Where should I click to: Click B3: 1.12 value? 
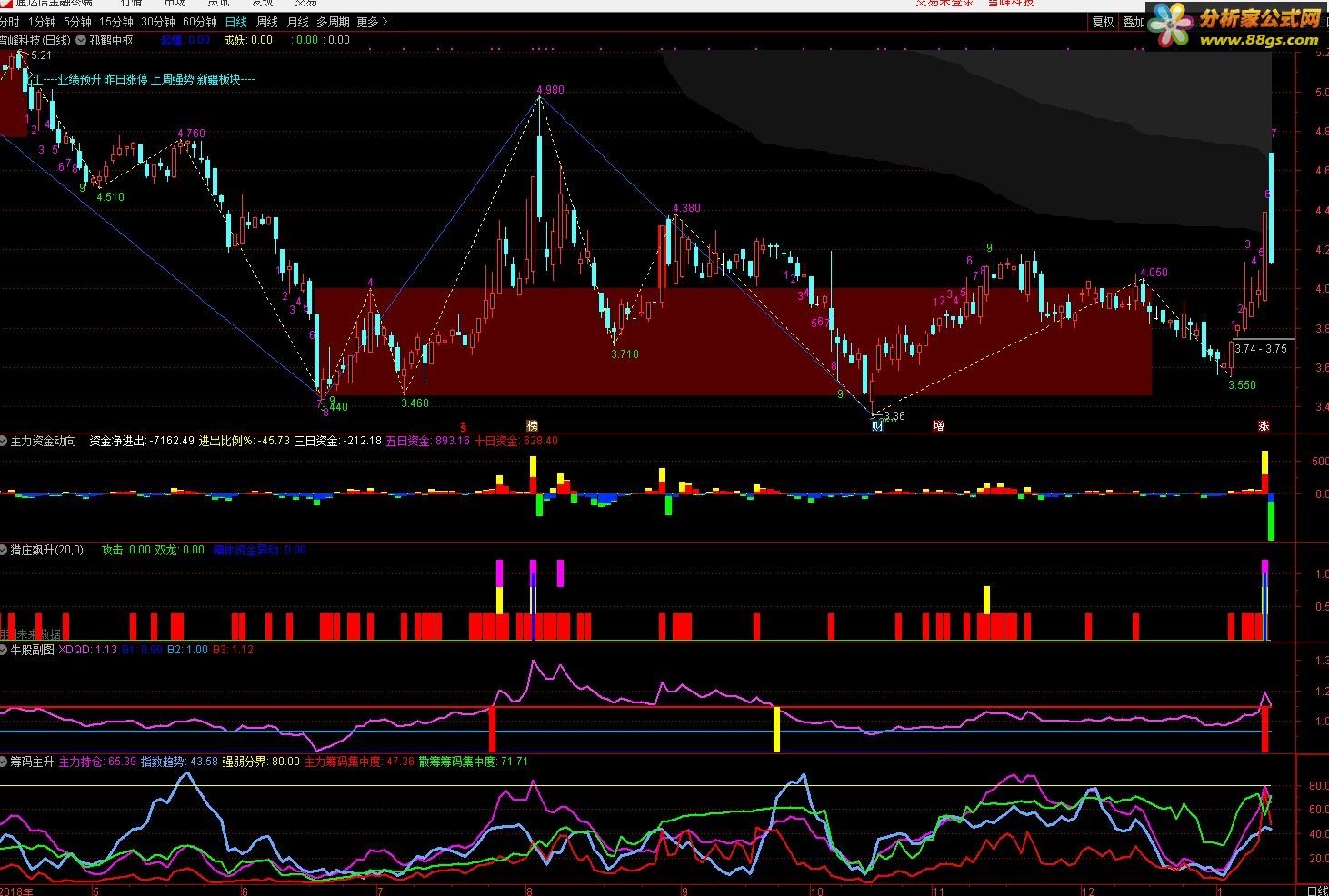coord(234,650)
